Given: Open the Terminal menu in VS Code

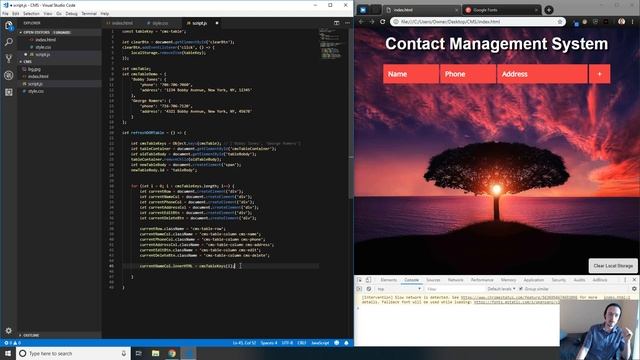Looking at the screenshot, I should [89, 13].
